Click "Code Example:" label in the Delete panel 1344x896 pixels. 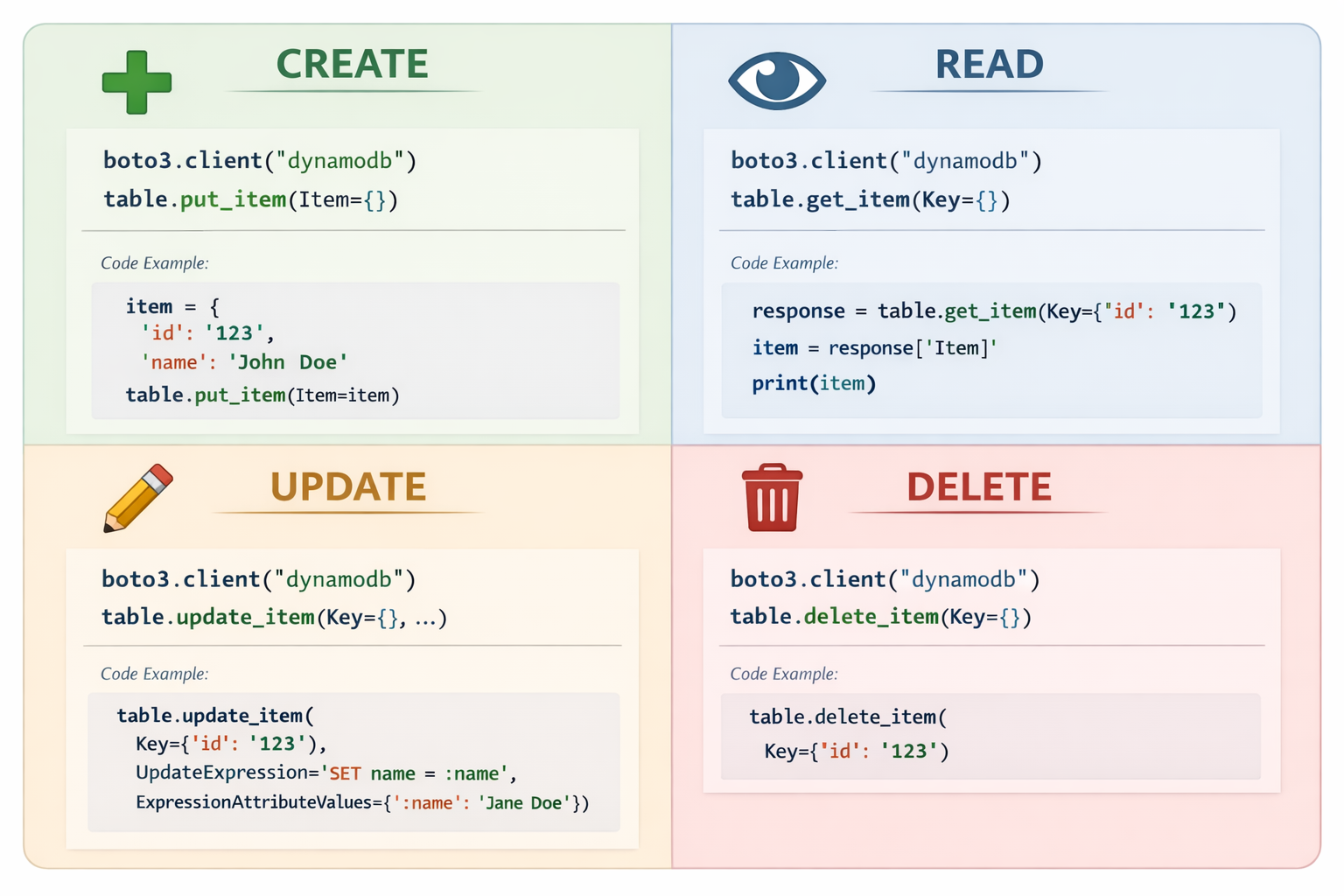[x=783, y=674]
